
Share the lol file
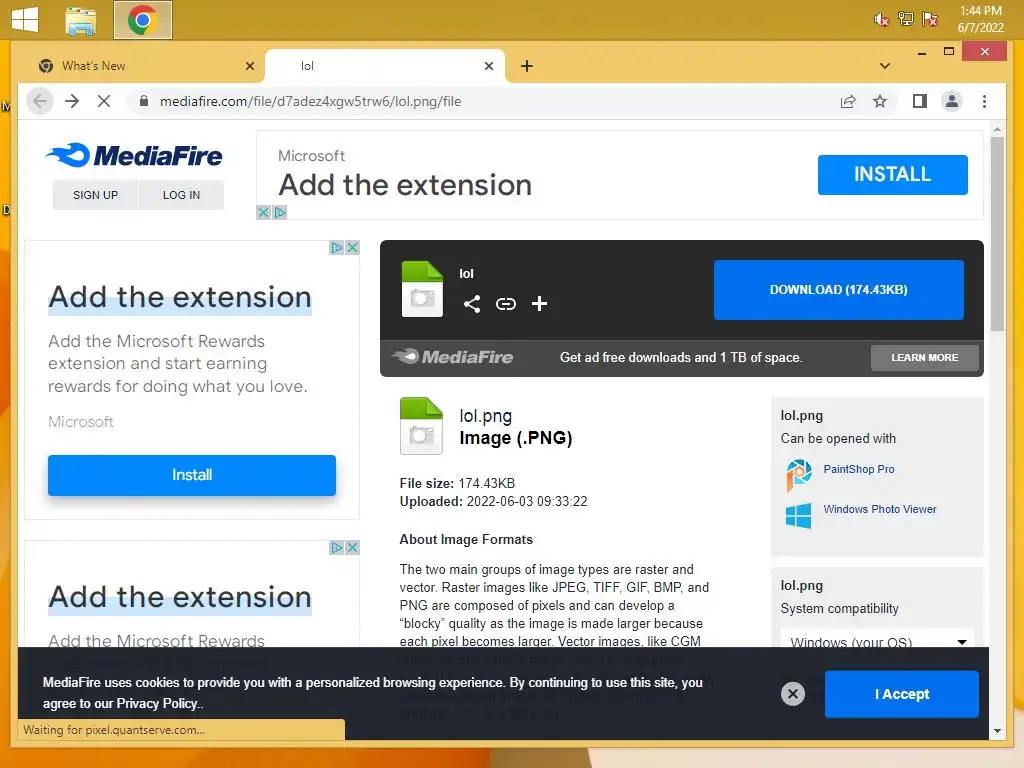coord(472,304)
